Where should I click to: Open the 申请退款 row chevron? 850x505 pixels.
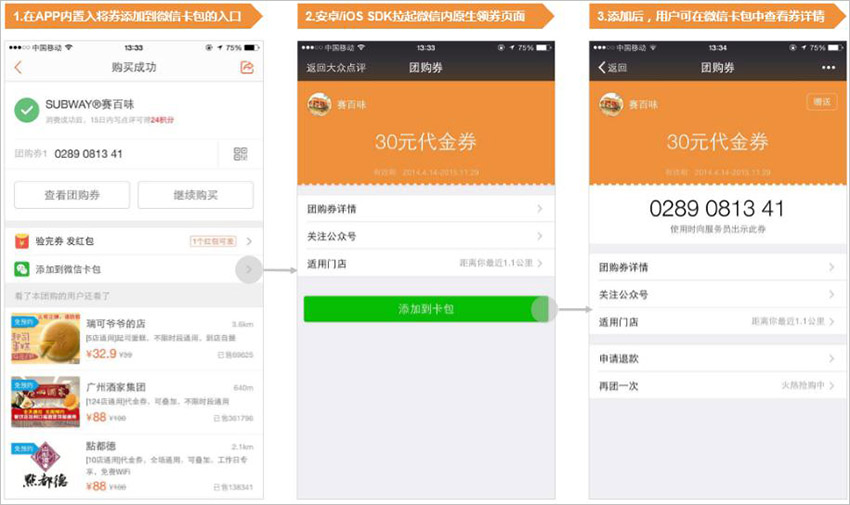(x=832, y=358)
